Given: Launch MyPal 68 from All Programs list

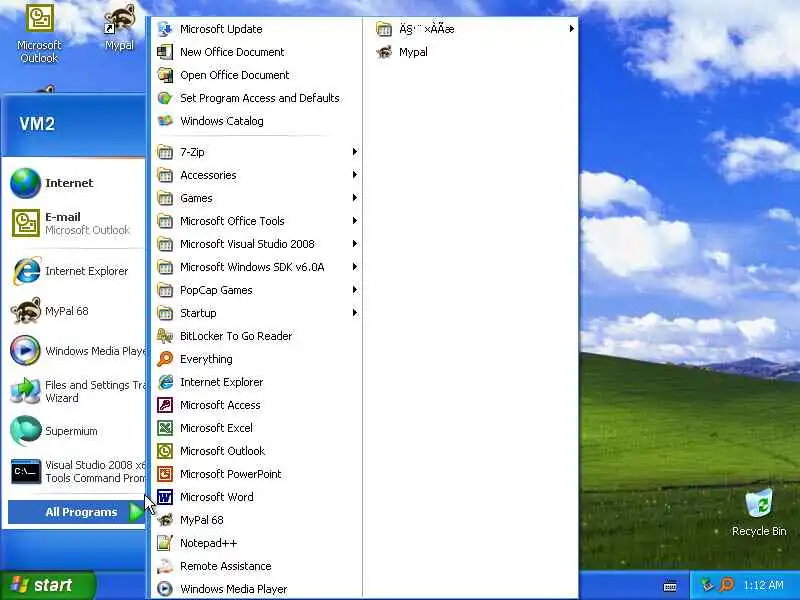Looking at the screenshot, I should click(x=257, y=520).
